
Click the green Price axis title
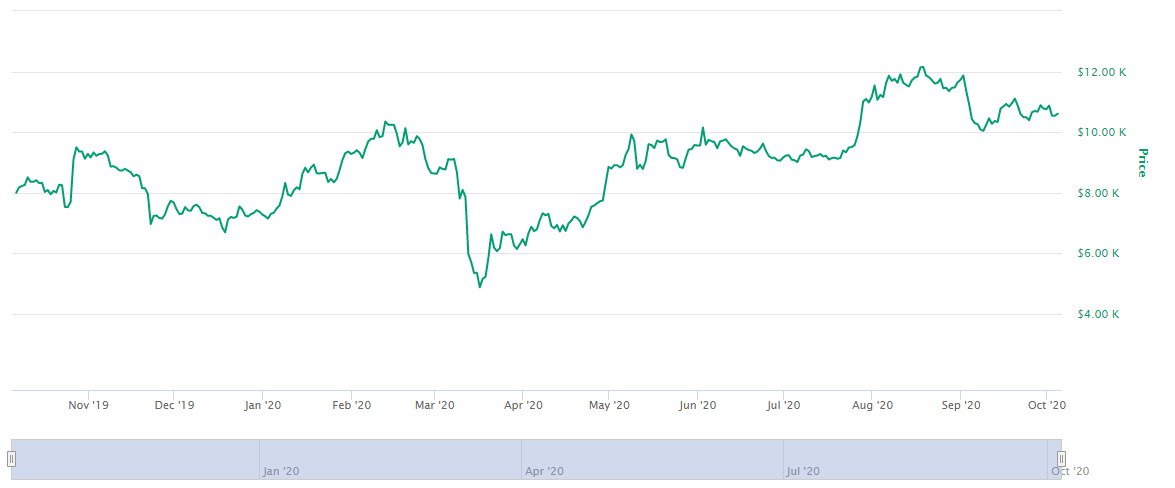1142,162
